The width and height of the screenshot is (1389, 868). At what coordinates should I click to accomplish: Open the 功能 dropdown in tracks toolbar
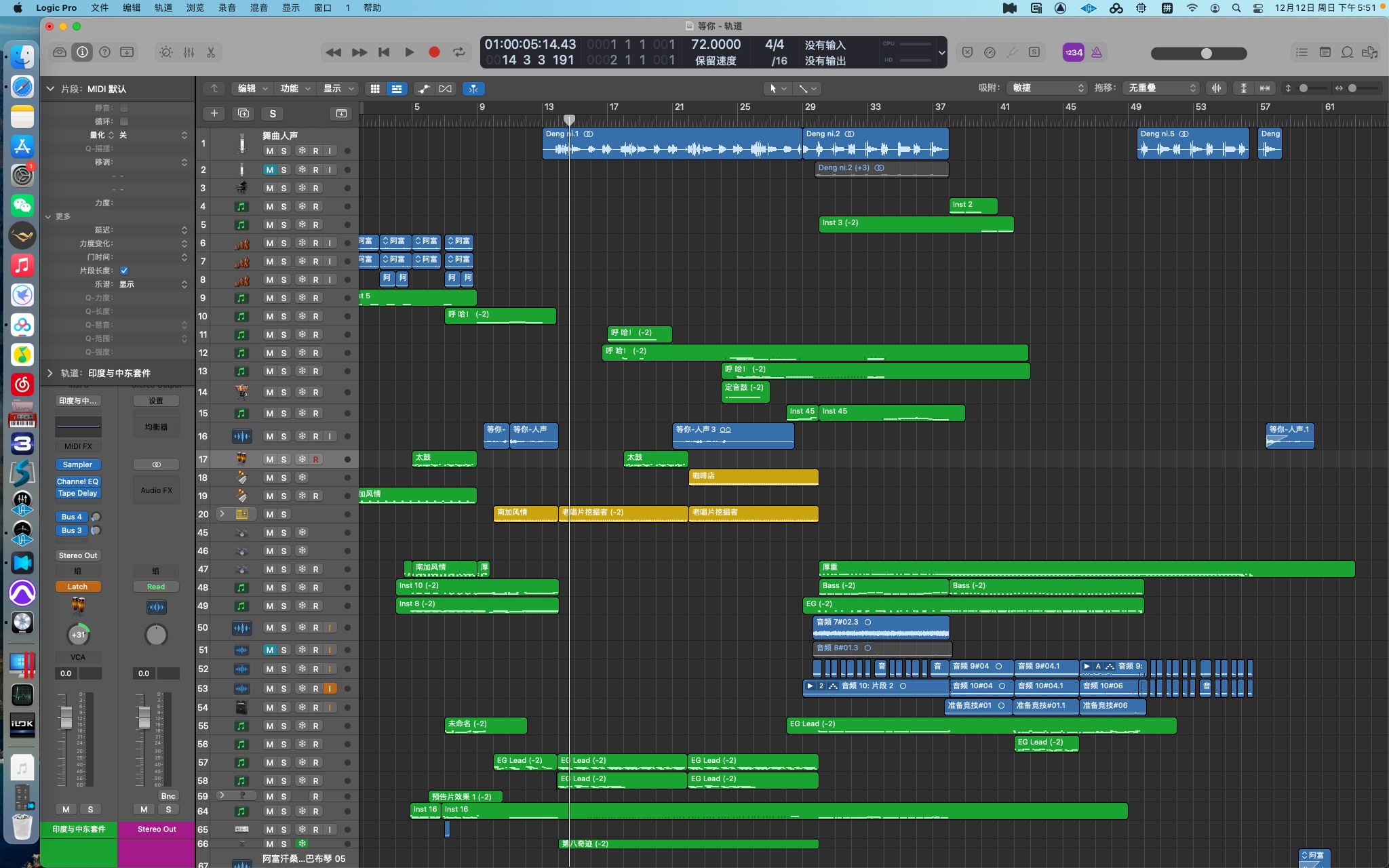tap(296, 89)
